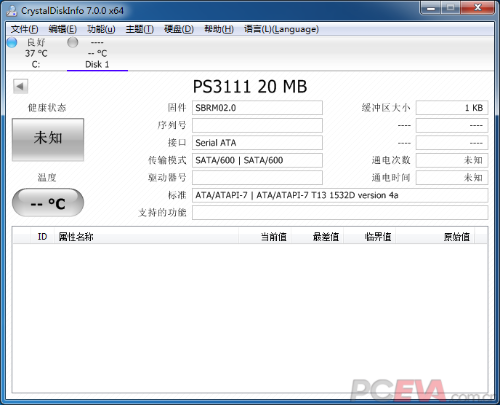Click the empty serial number field
The width and height of the screenshot is (500, 405).
pyautogui.click(x=257, y=125)
